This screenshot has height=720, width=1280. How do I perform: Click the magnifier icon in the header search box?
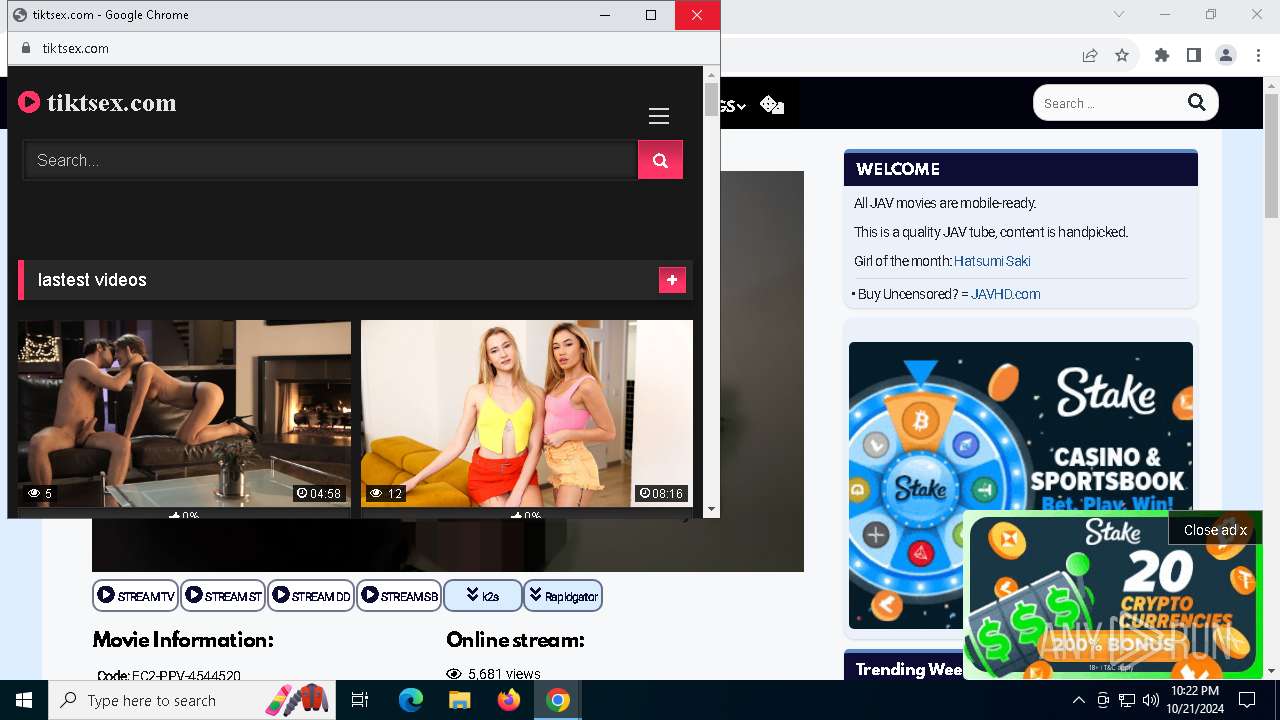point(1196,102)
